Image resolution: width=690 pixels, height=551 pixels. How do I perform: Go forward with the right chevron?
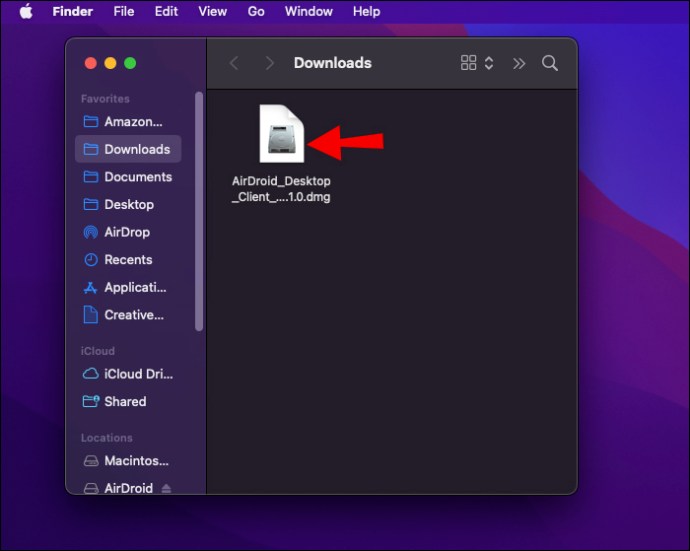[x=270, y=63]
